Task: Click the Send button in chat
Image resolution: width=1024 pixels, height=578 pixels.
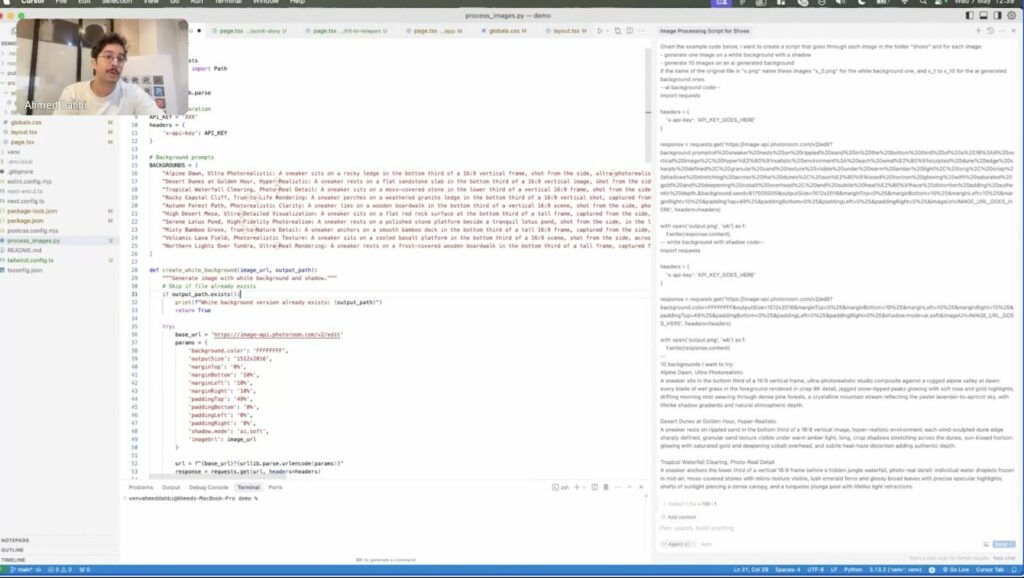Action: pos(1003,544)
